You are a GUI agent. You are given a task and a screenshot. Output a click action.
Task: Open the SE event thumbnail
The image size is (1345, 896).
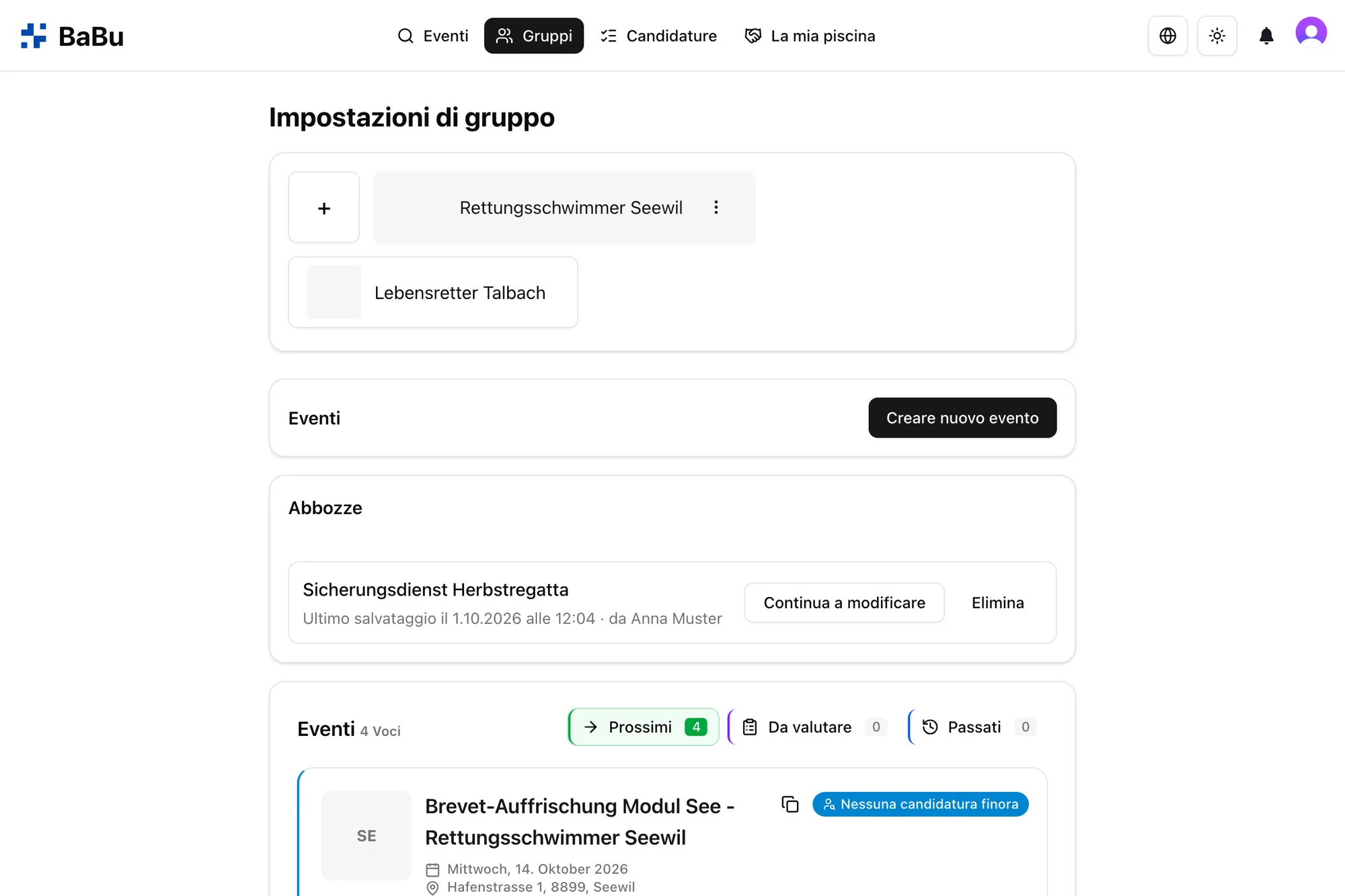[x=367, y=836]
